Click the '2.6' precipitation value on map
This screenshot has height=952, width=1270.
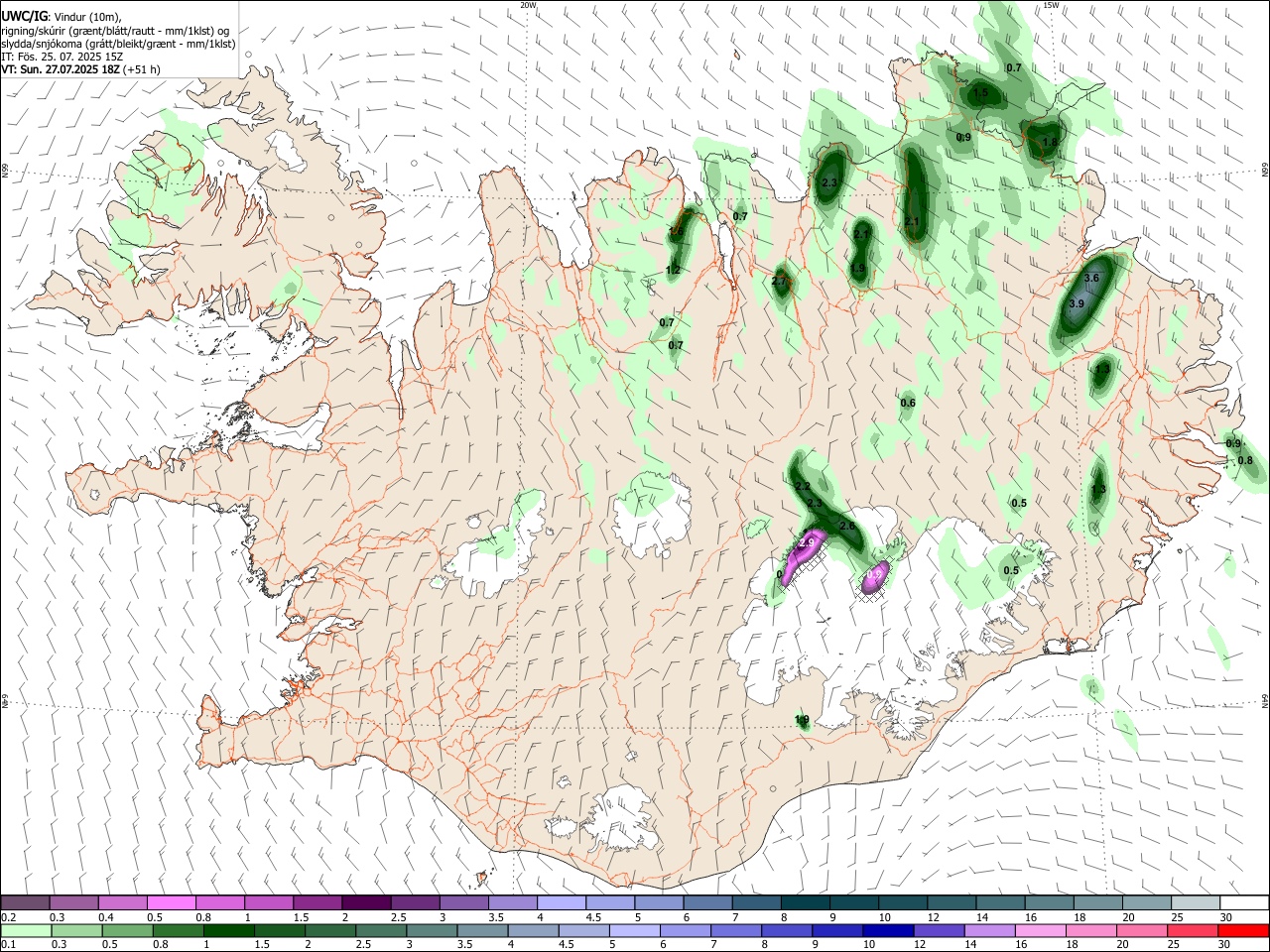coord(847,526)
